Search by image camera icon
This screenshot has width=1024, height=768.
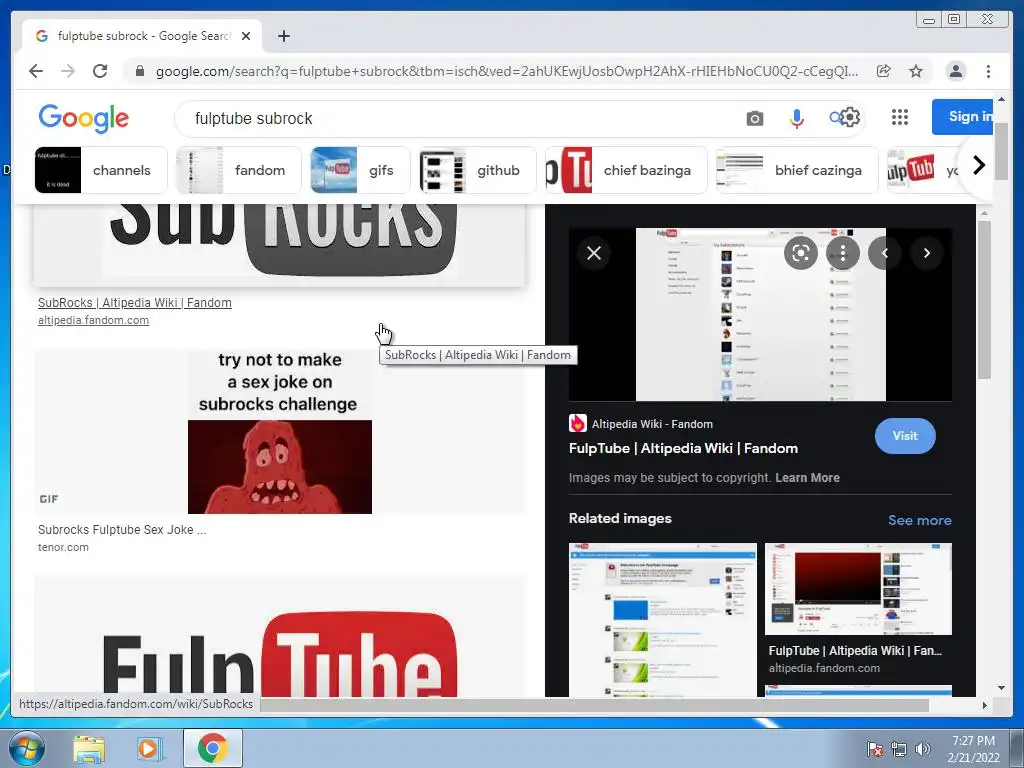(754, 118)
